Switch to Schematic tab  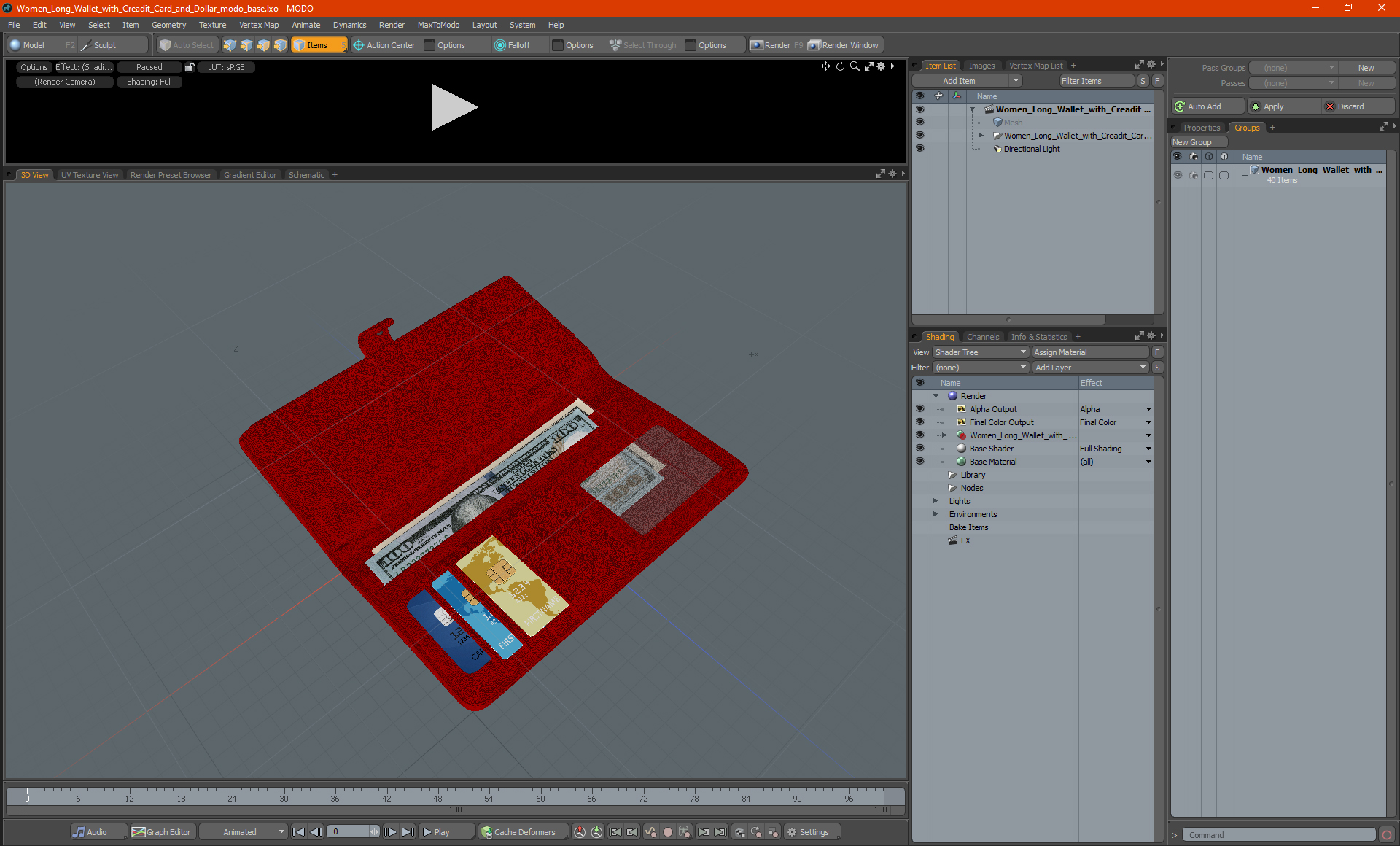point(306,175)
